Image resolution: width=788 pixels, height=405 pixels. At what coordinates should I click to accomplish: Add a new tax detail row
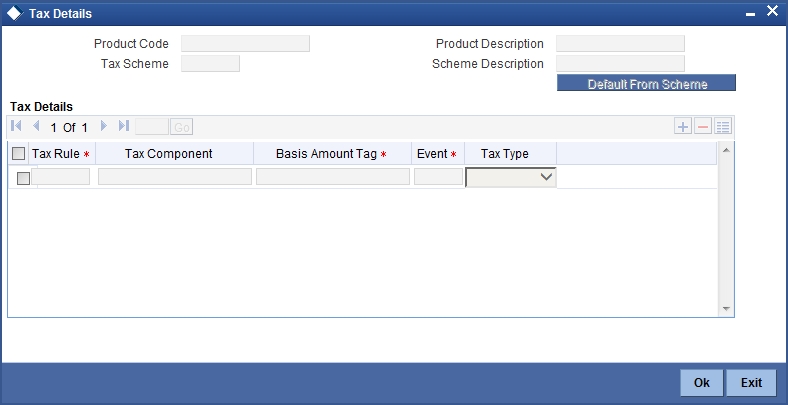tap(682, 127)
